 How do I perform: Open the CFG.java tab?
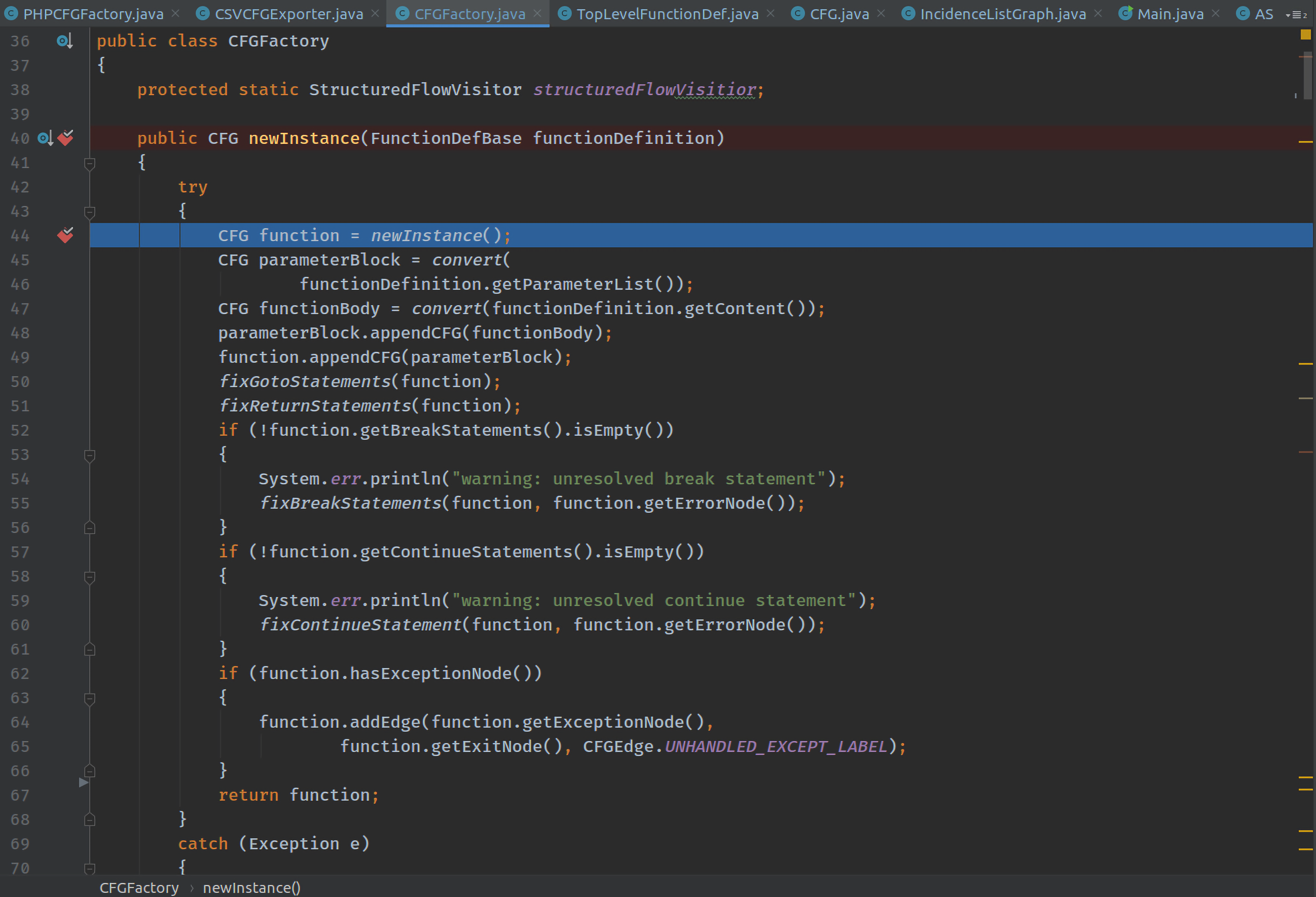[839, 14]
